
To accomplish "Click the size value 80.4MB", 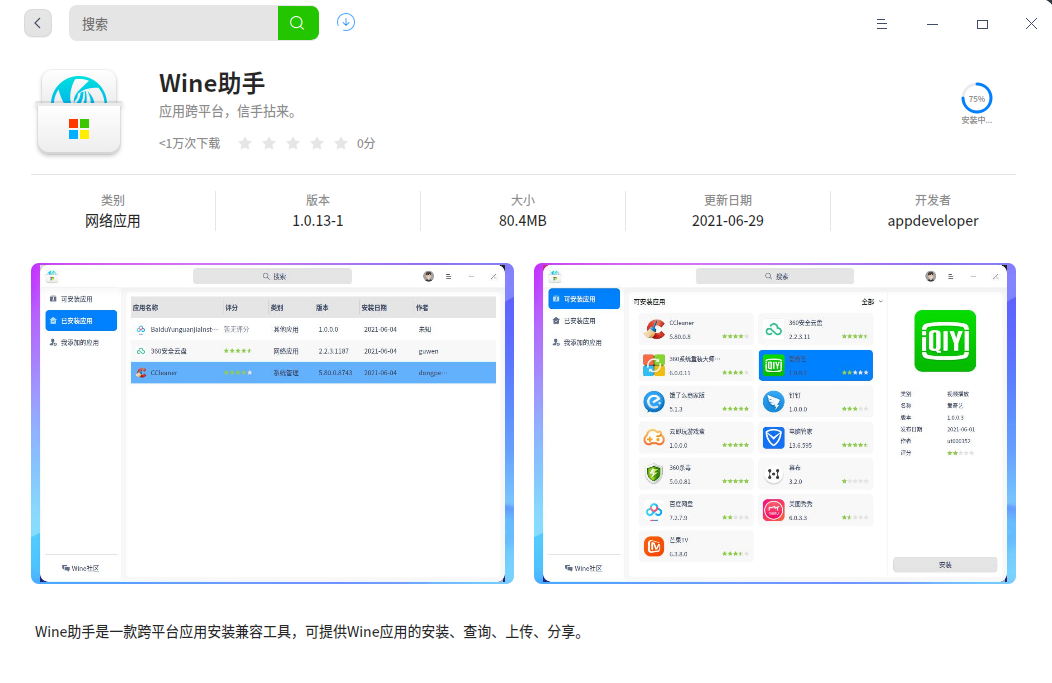I will 523,221.
